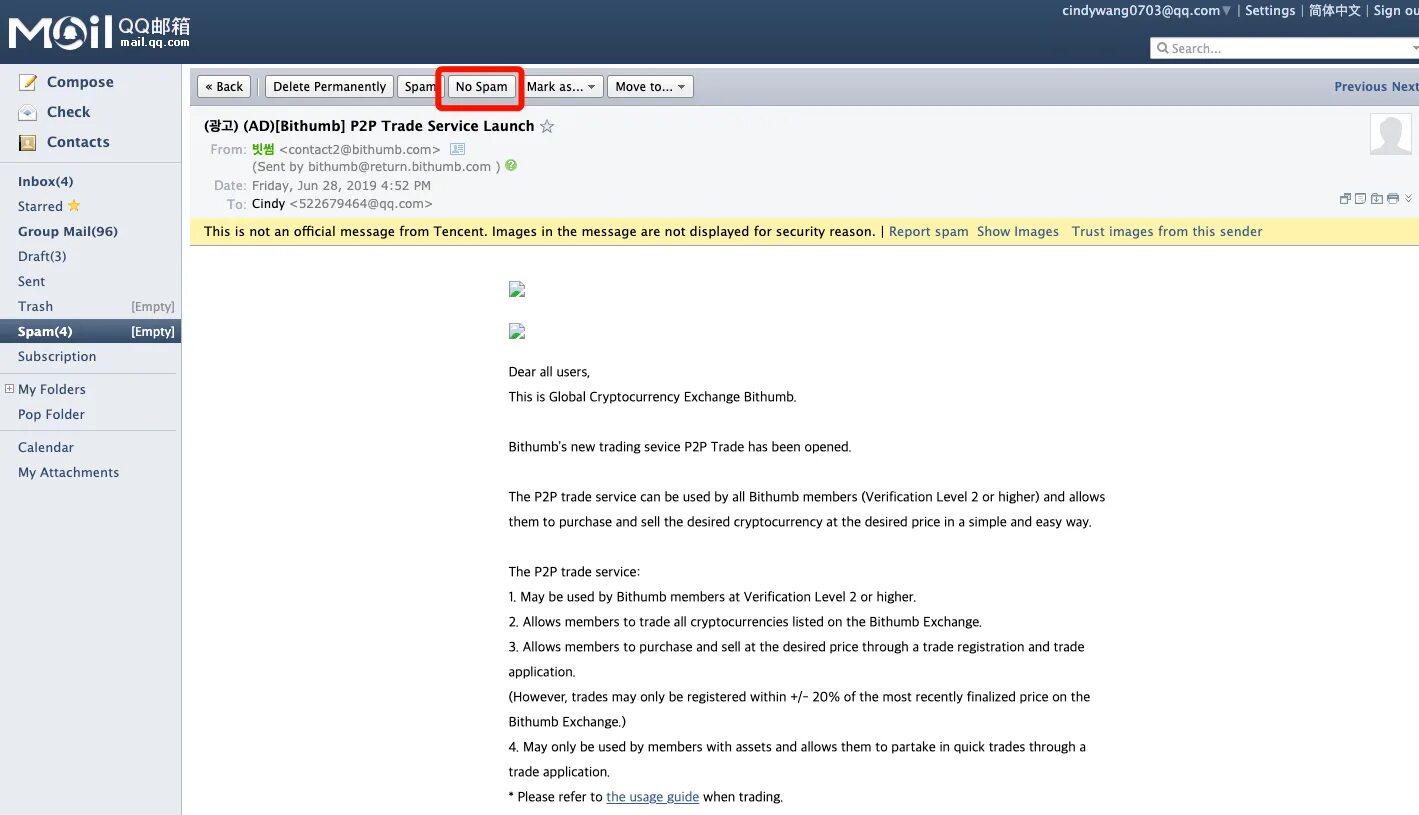Click the yellow star beside Starred
This screenshot has height=815, width=1419.
73,205
